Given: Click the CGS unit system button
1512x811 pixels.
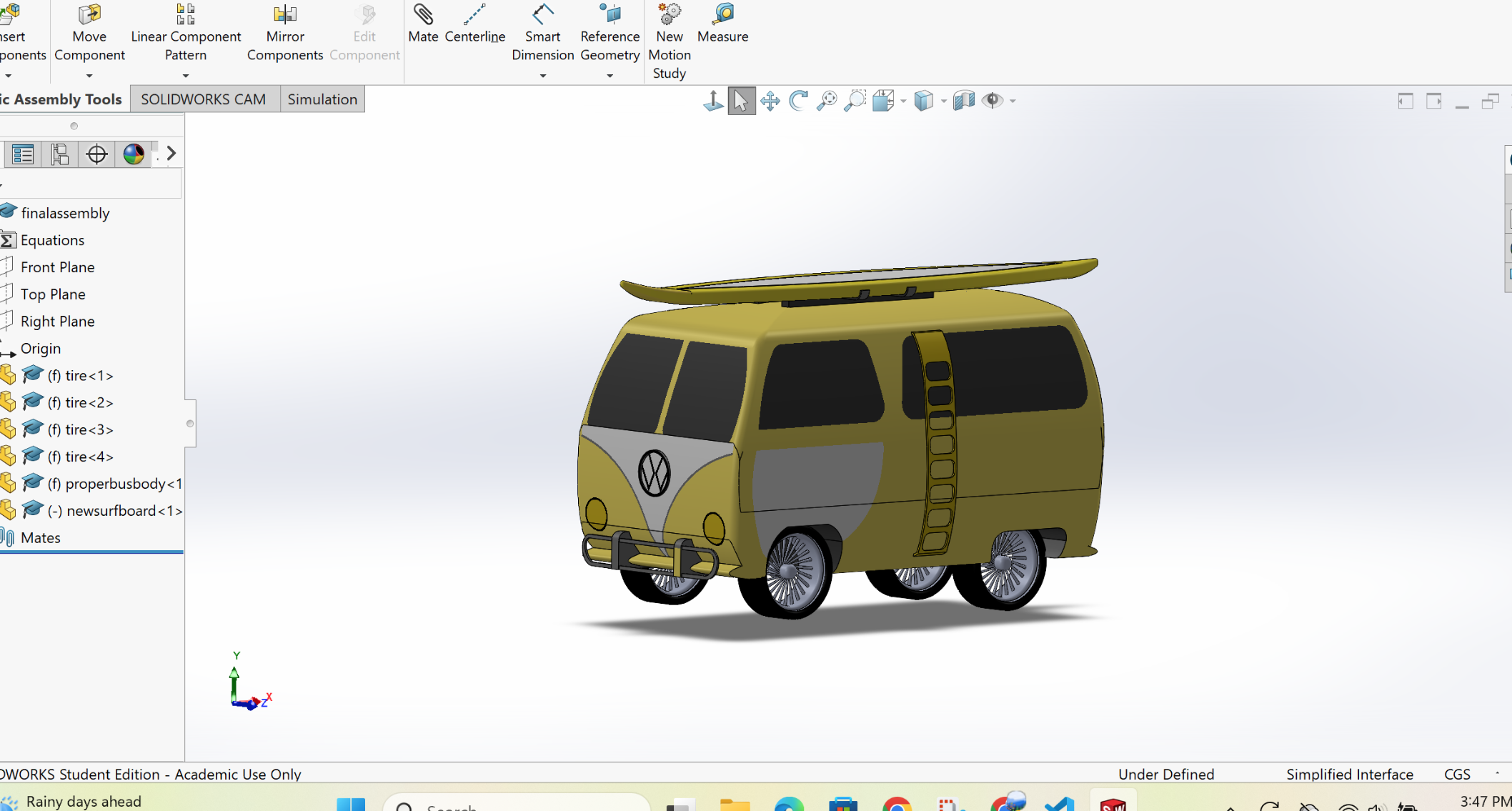Looking at the screenshot, I should pos(1457,775).
